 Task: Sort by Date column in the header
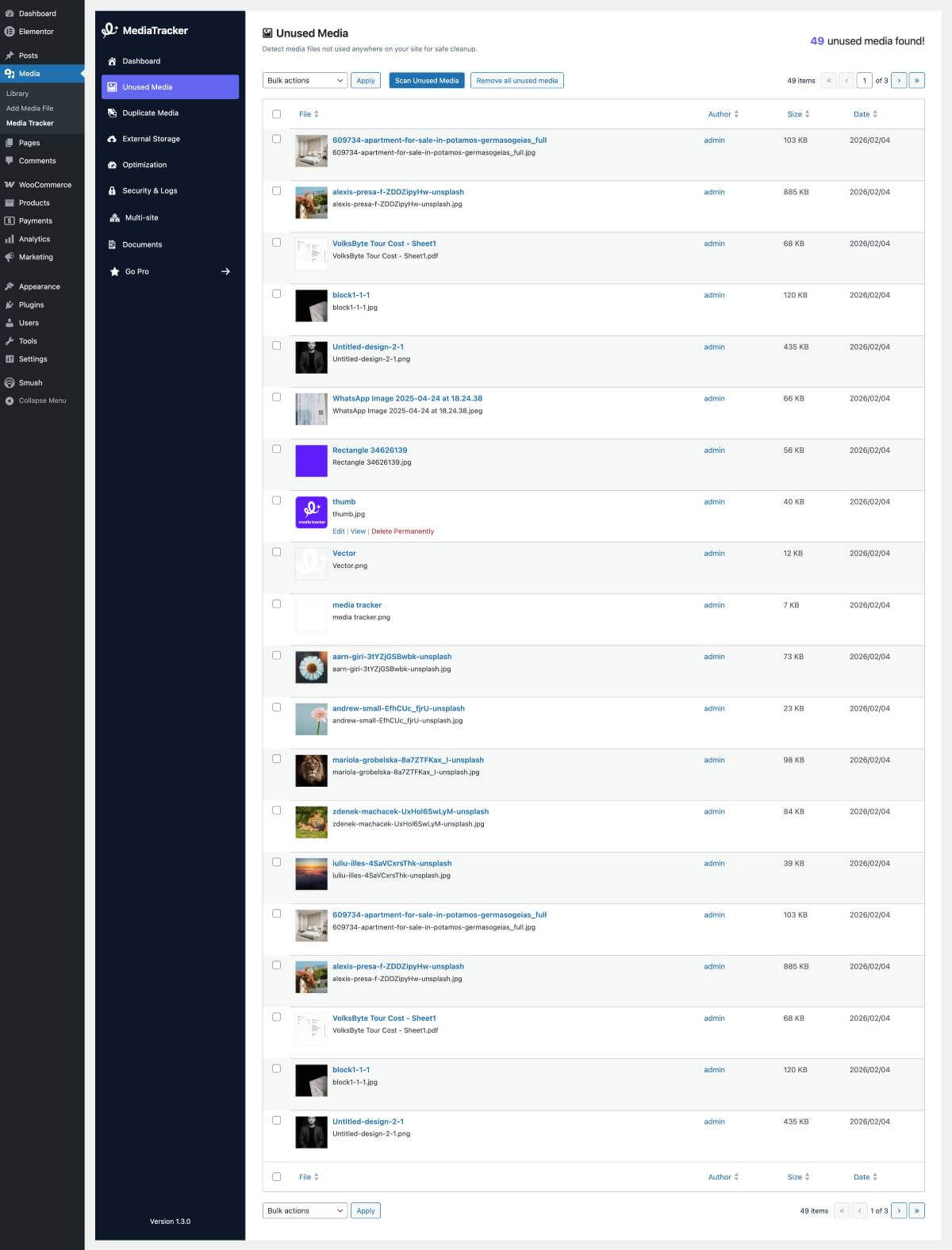coord(866,114)
